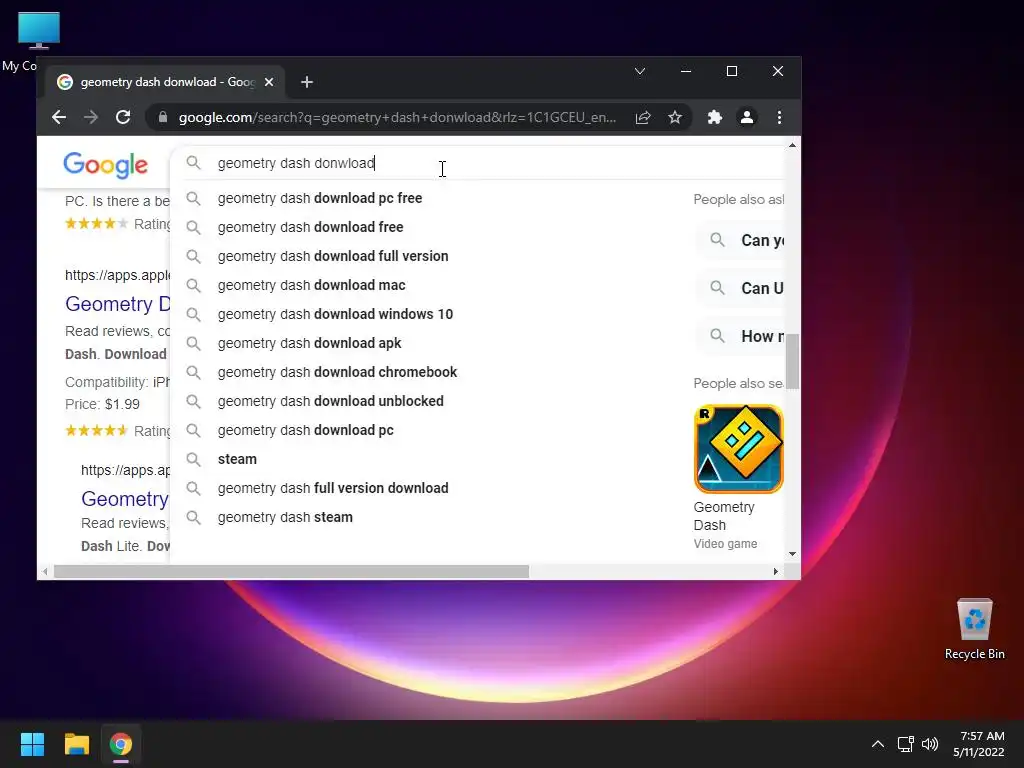This screenshot has width=1024, height=768.
Task: Show hidden tray icons chevron
Action: [x=878, y=744]
